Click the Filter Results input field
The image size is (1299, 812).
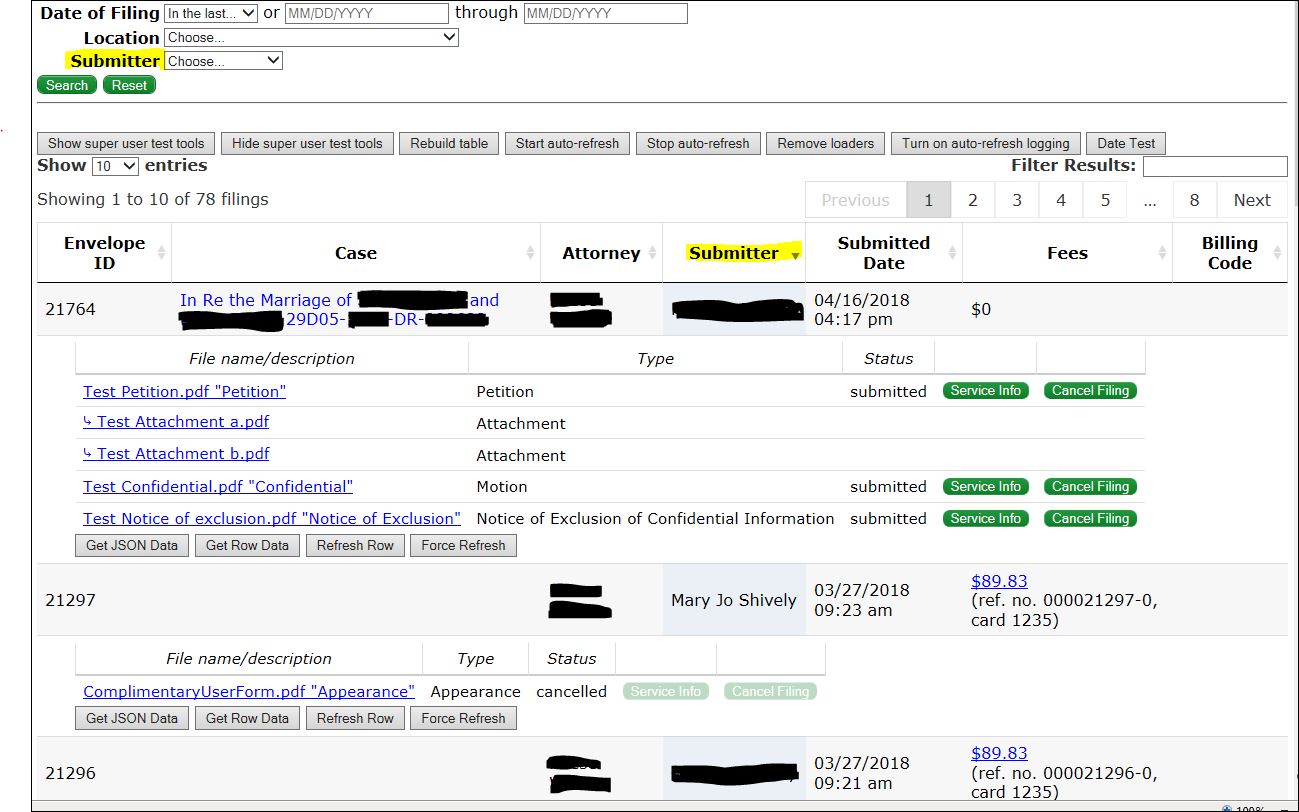1215,166
